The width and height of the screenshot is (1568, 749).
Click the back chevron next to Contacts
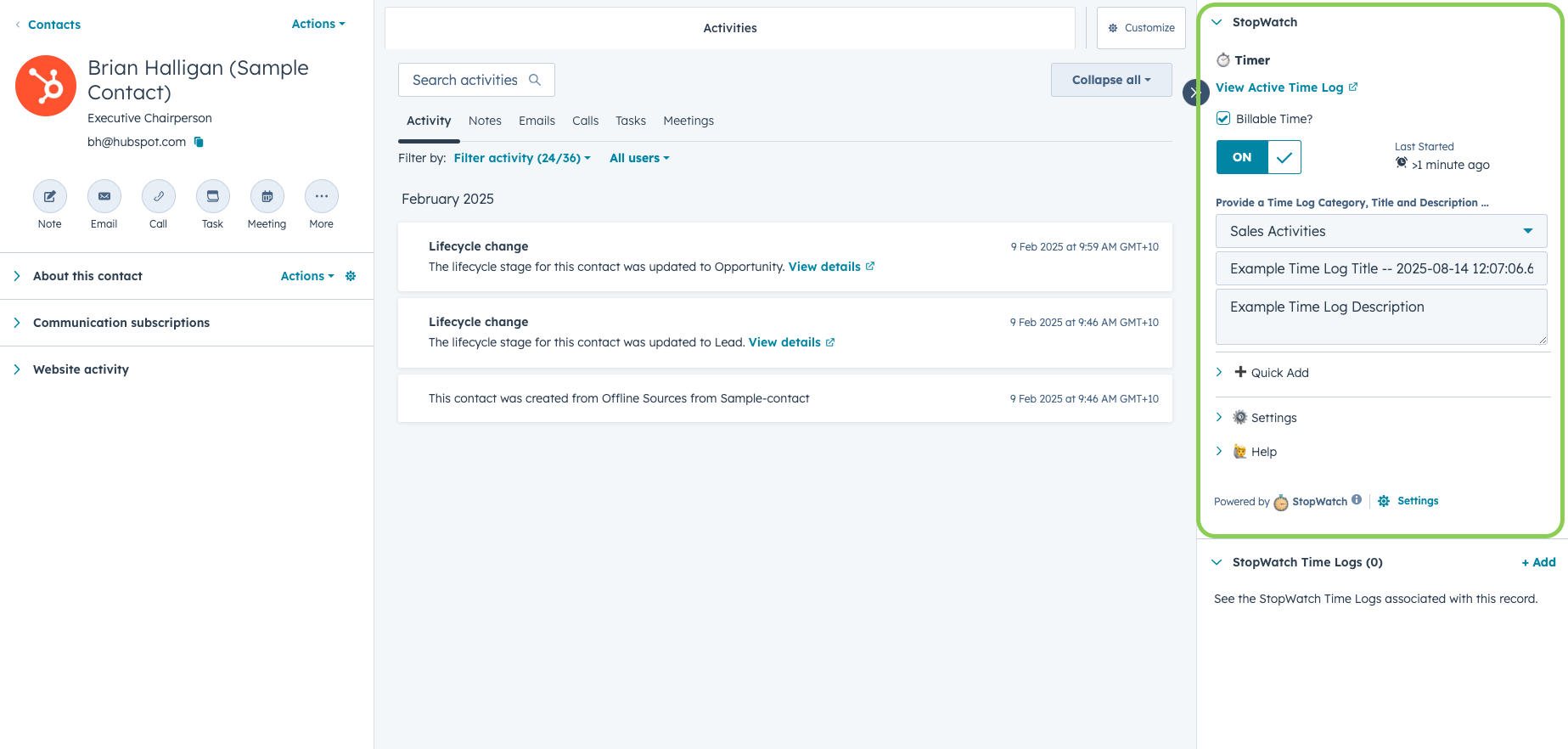[x=18, y=25]
